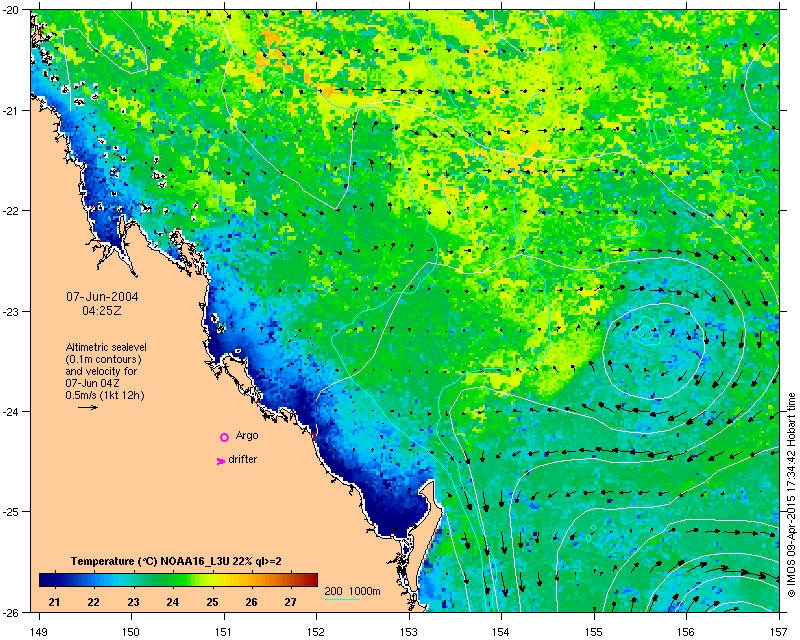Screen dimensions: 800x640
Task: Click the cyan 200 1000m depth contour legend line
Action: [342, 600]
